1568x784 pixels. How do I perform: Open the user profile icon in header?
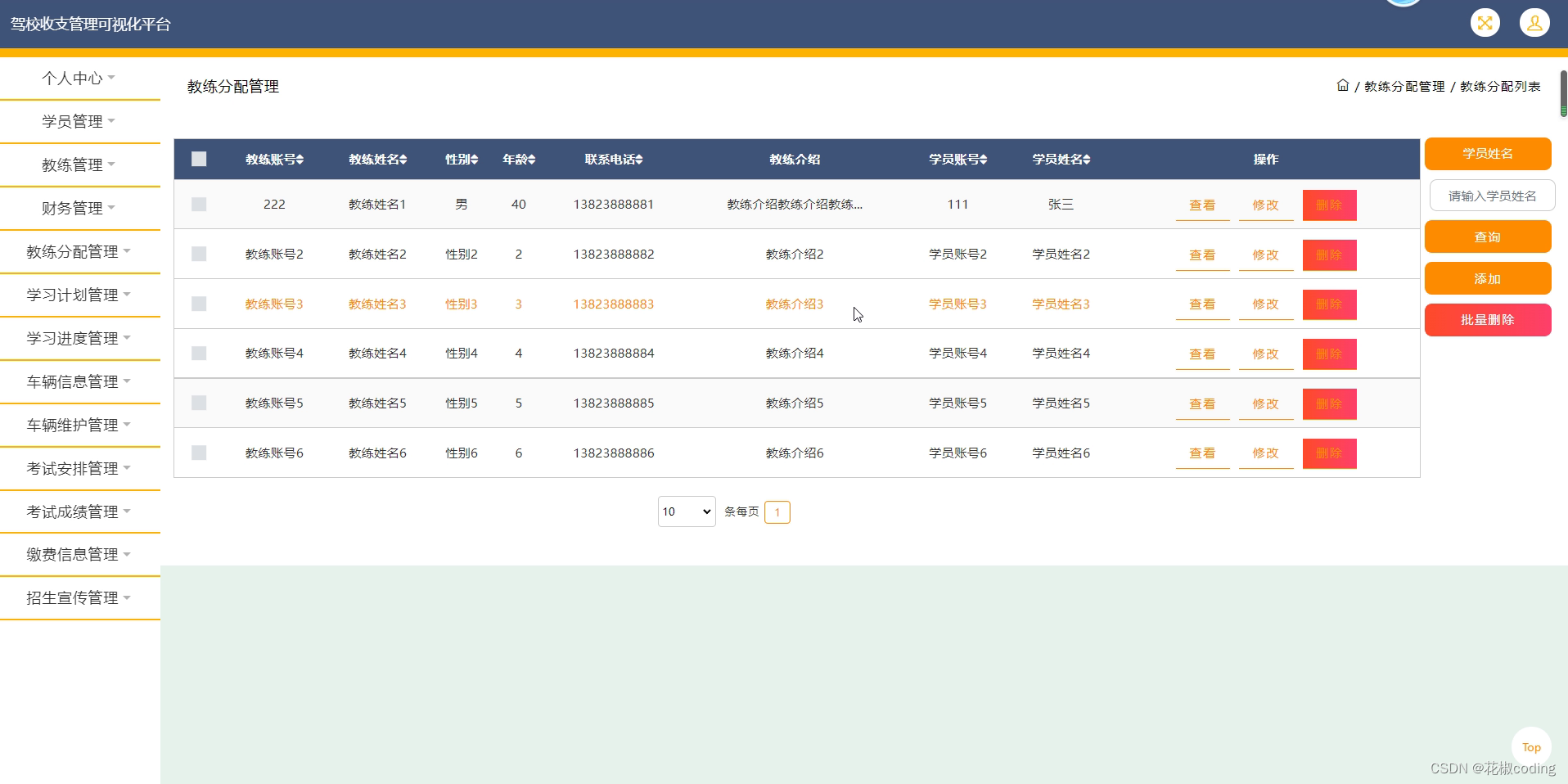[x=1534, y=23]
